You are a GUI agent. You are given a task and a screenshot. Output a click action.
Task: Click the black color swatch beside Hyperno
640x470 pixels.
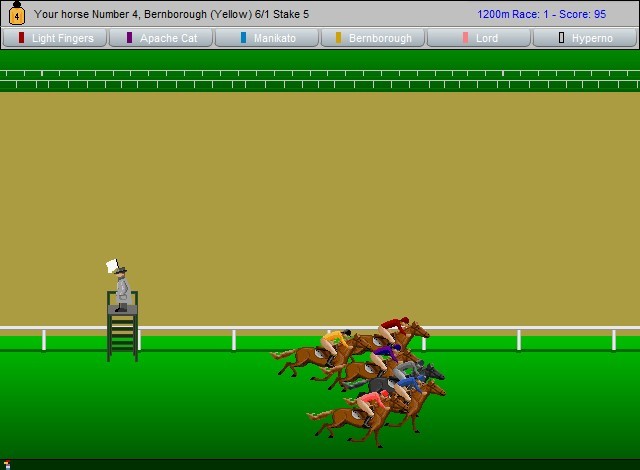pos(561,38)
